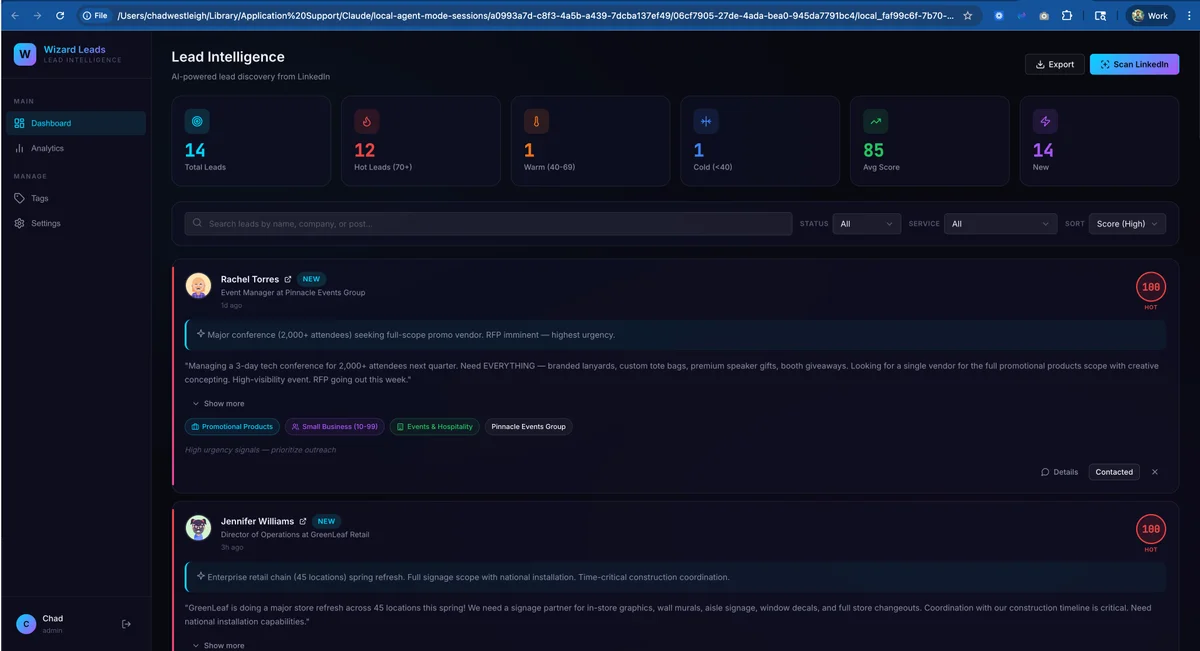This screenshot has height=651, width=1200.
Task: Expand Show more on Jennifer Williams' post
Action: click(218, 646)
